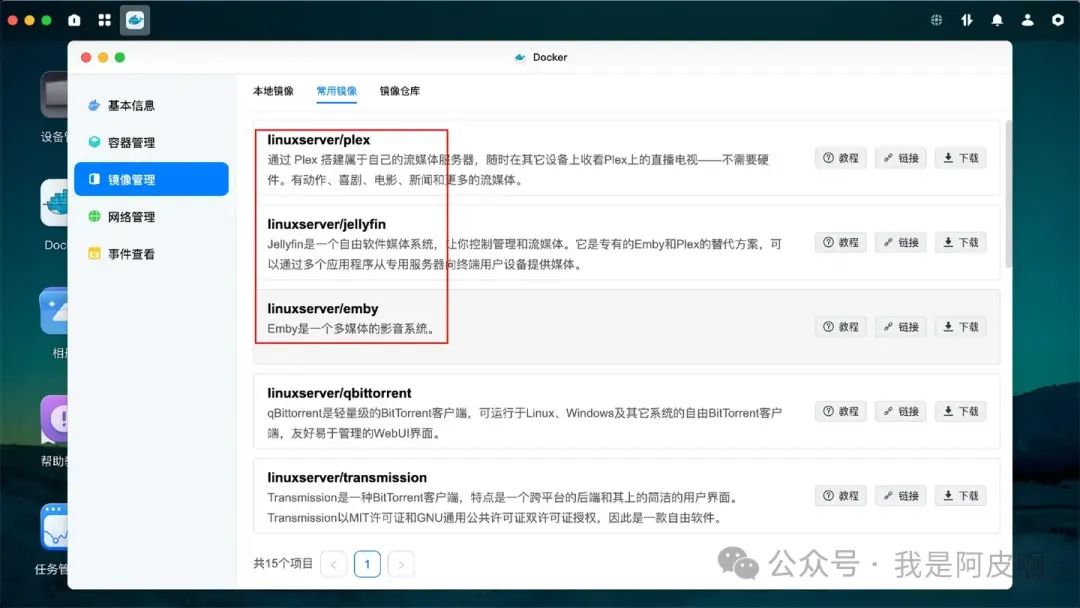Viewport: 1080px width, 608px height.
Task: Click the 共15个项目 count text
Action: [283, 563]
